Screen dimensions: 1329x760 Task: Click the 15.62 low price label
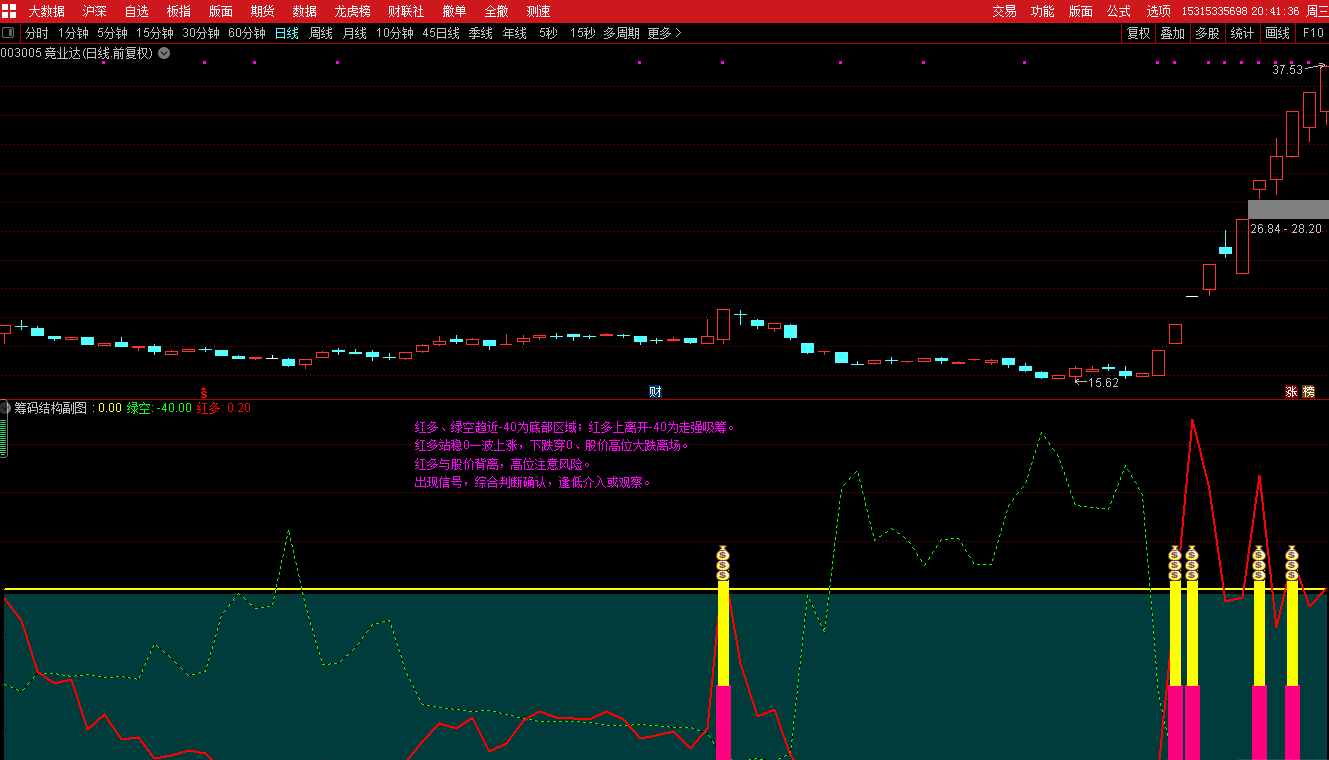click(1103, 382)
